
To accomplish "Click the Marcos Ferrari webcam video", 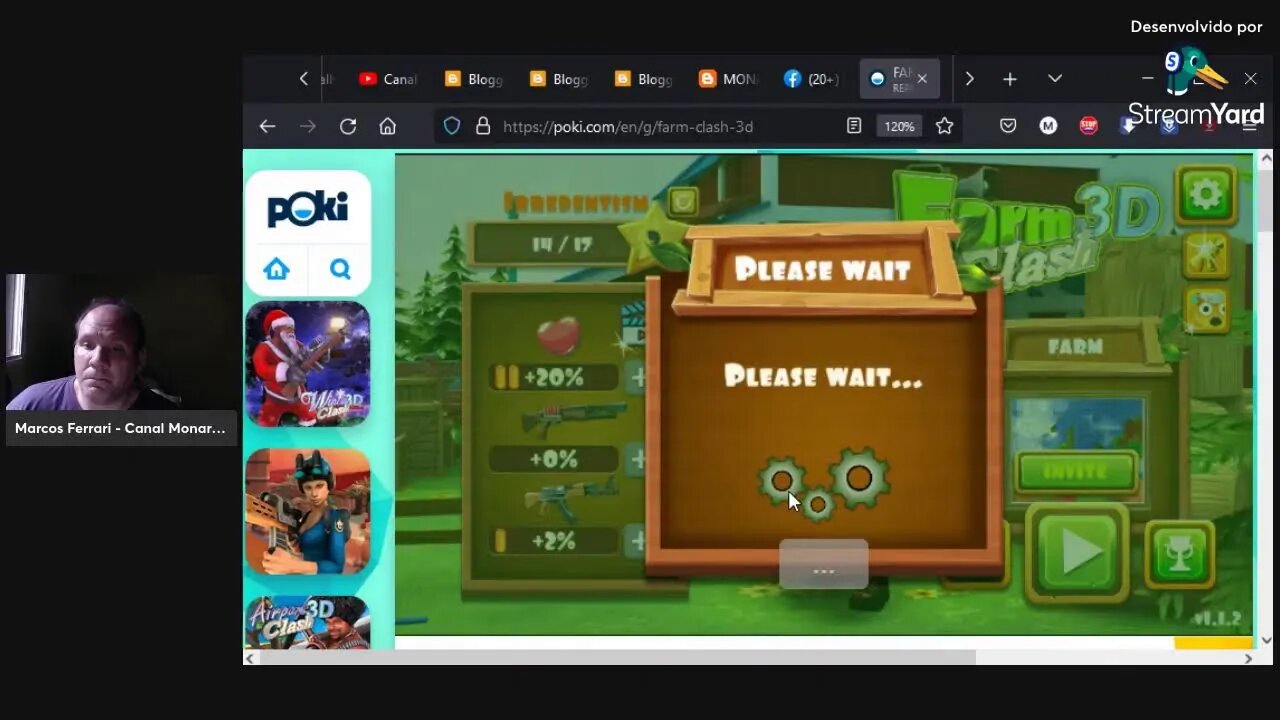I will (x=121, y=342).
